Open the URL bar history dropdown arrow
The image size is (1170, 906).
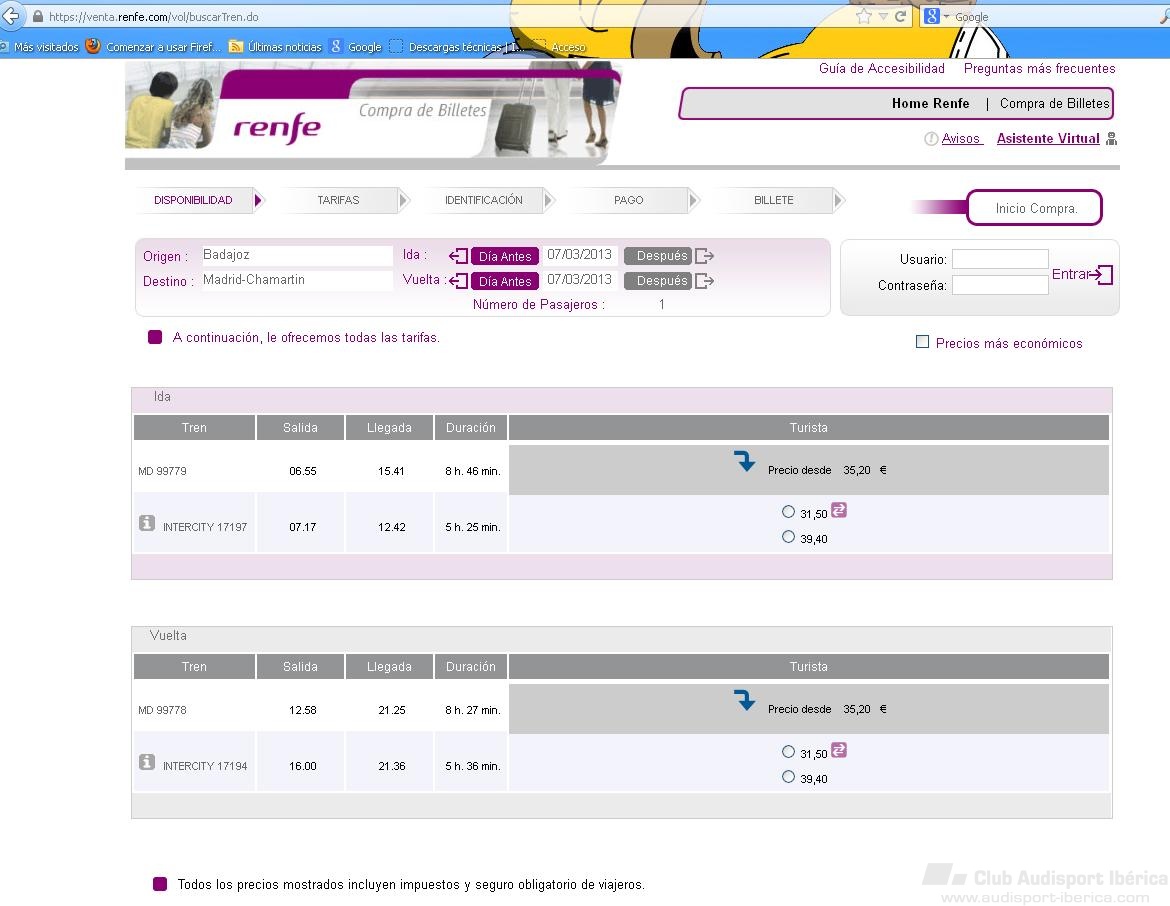click(883, 17)
